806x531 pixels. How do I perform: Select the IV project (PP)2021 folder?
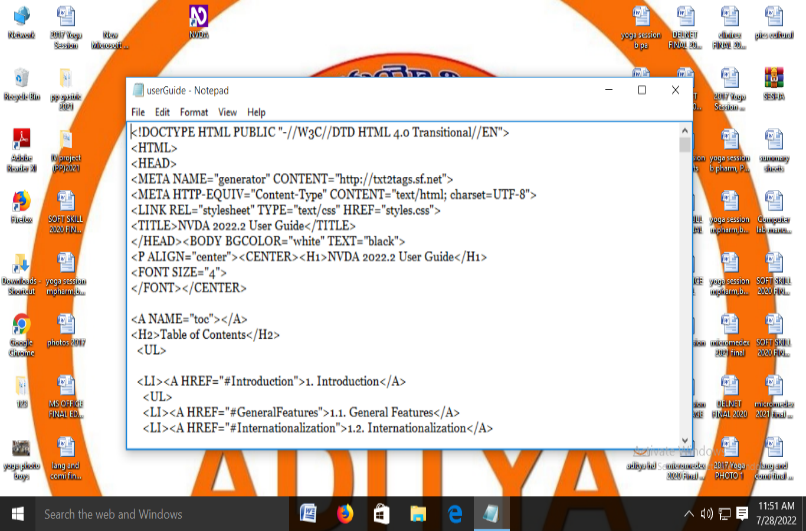click(x=66, y=150)
